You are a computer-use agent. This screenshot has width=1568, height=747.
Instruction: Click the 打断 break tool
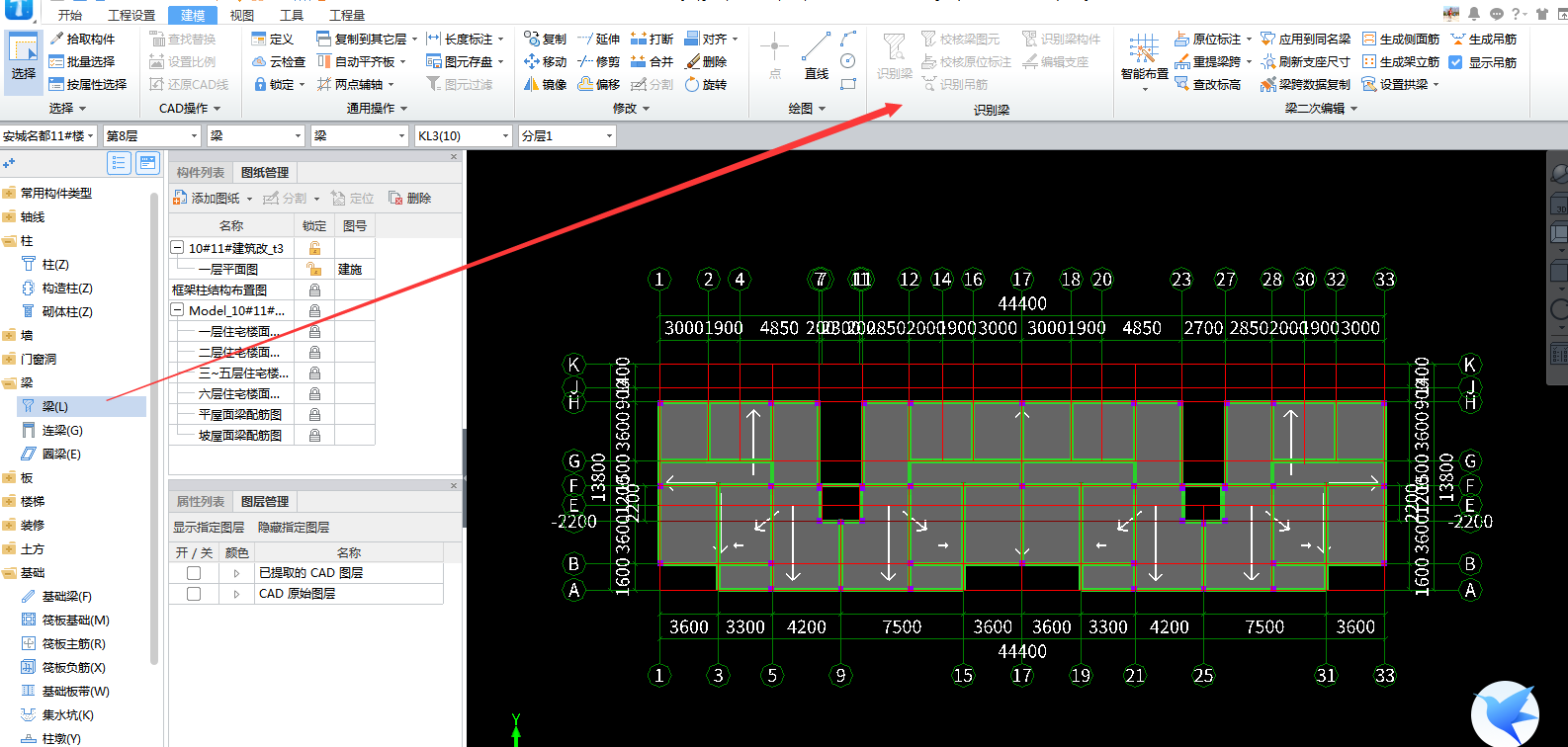652,39
